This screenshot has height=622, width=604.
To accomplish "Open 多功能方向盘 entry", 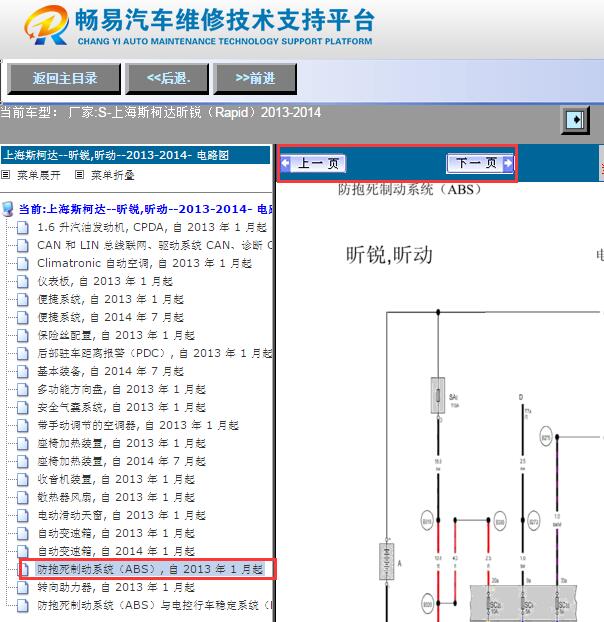I will (122, 389).
